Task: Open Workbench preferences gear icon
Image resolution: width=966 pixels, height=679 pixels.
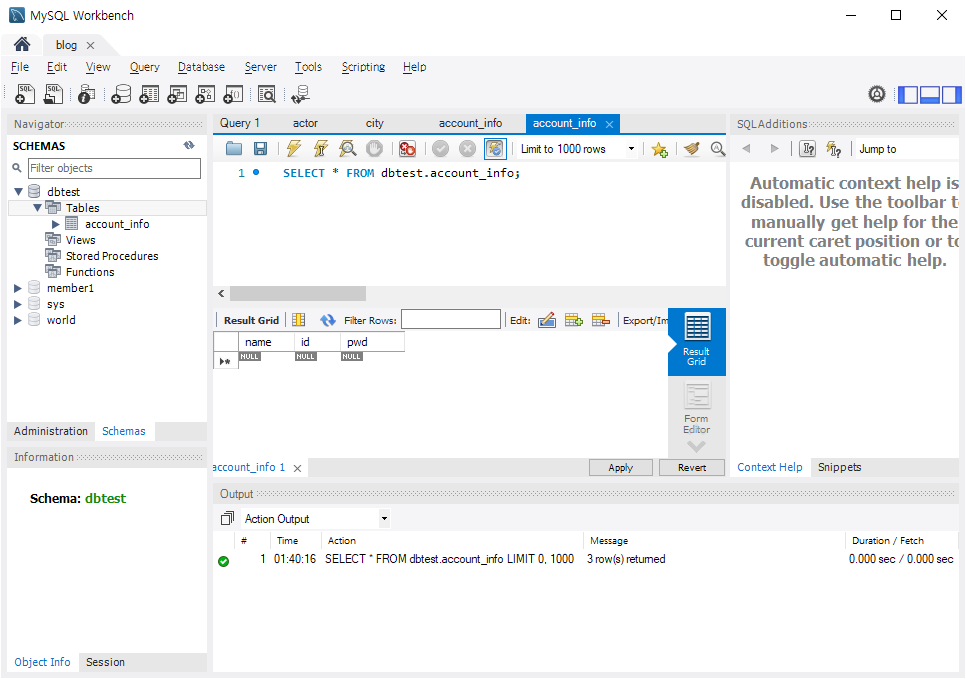Action: 877,94
